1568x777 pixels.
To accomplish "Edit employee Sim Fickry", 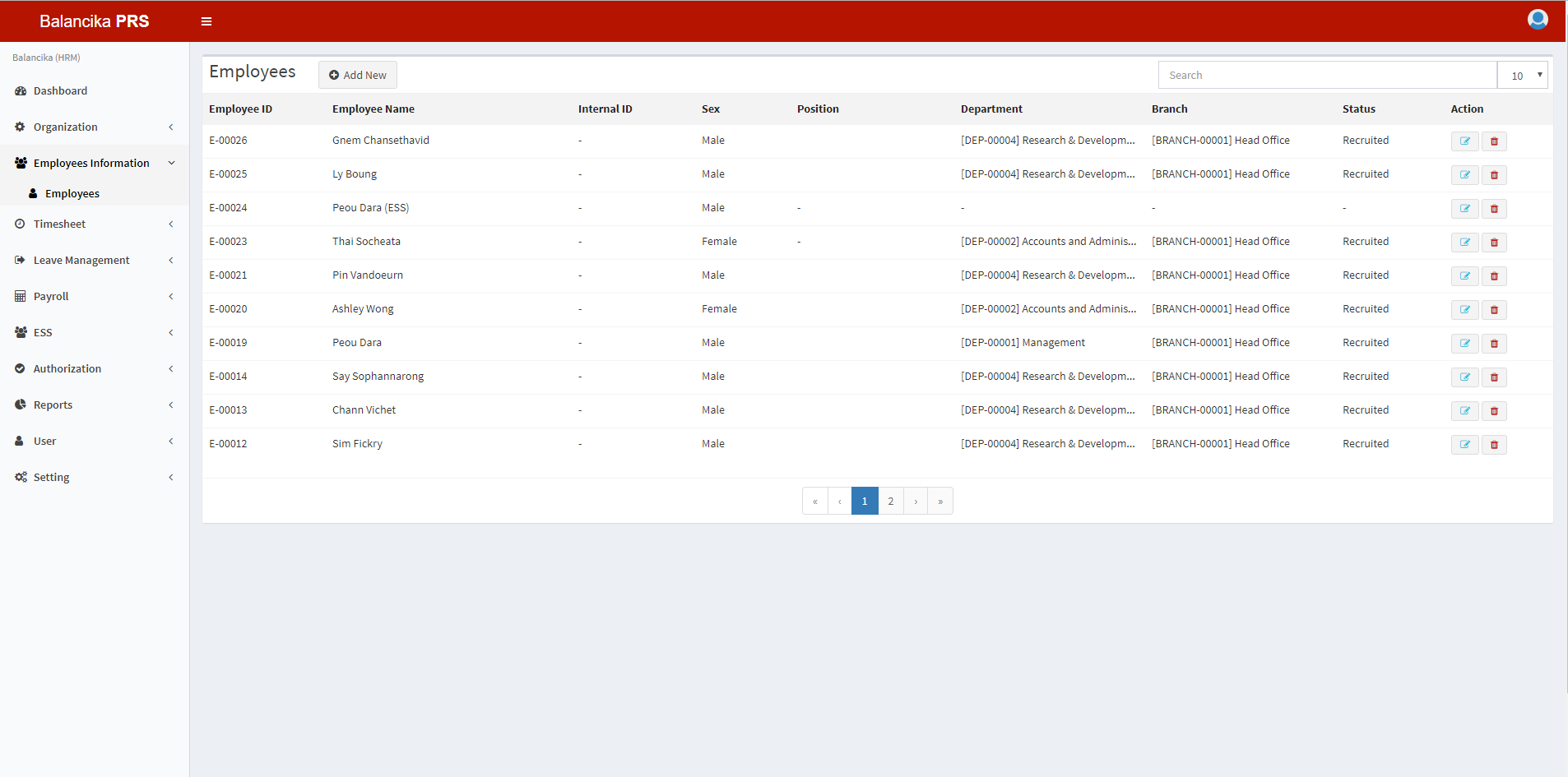I will click(1464, 445).
